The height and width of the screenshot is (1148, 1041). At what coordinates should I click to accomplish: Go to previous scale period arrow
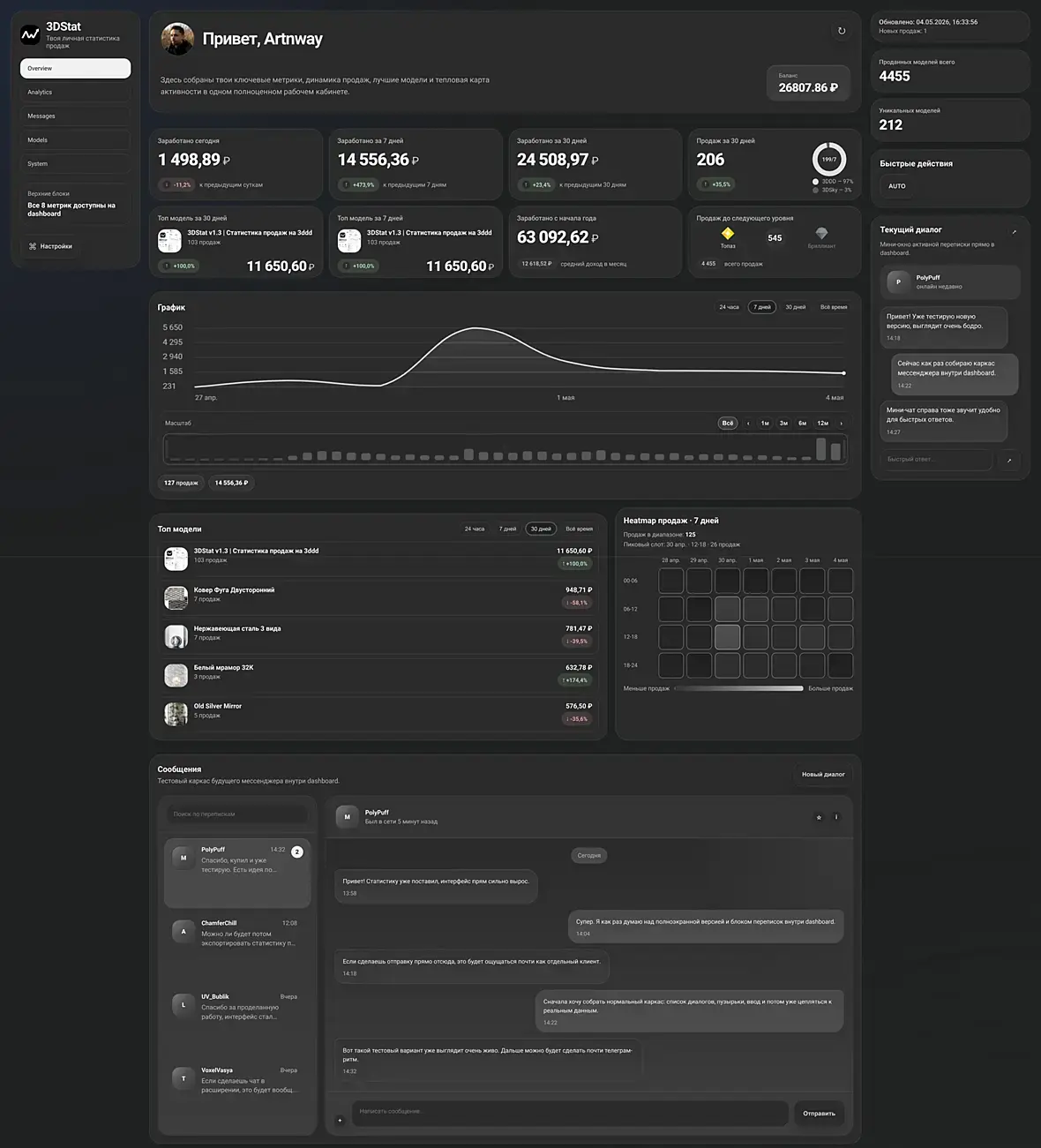[x=748, y=423]
